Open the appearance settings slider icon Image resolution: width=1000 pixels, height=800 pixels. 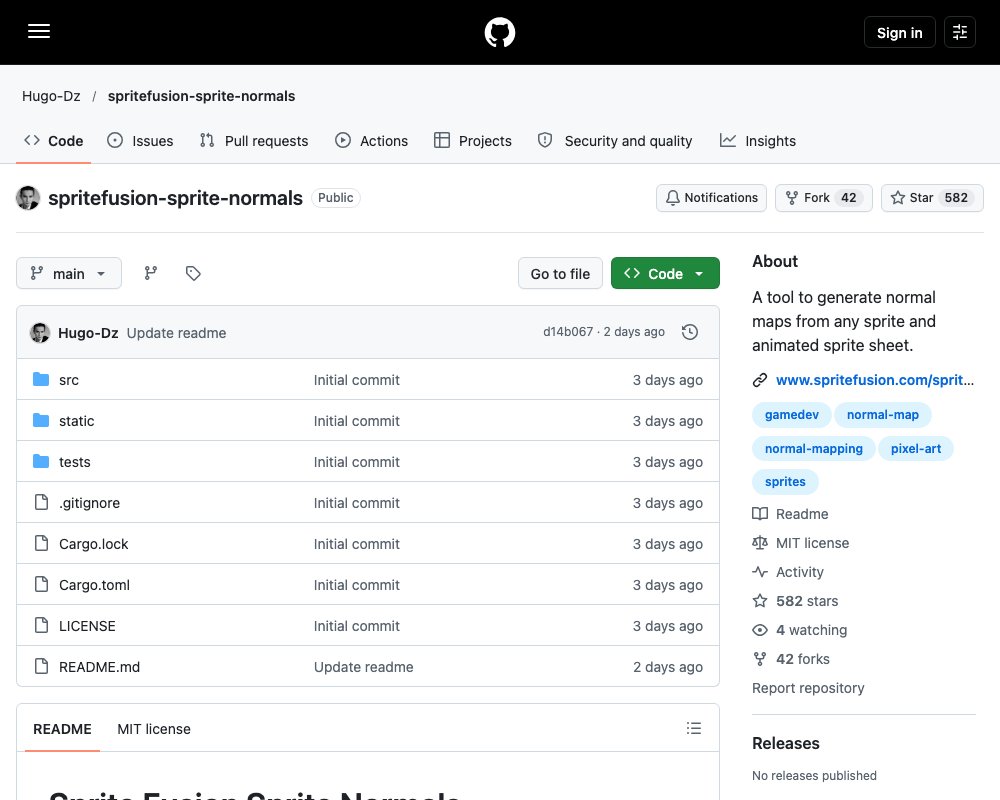tap(960, 32)
